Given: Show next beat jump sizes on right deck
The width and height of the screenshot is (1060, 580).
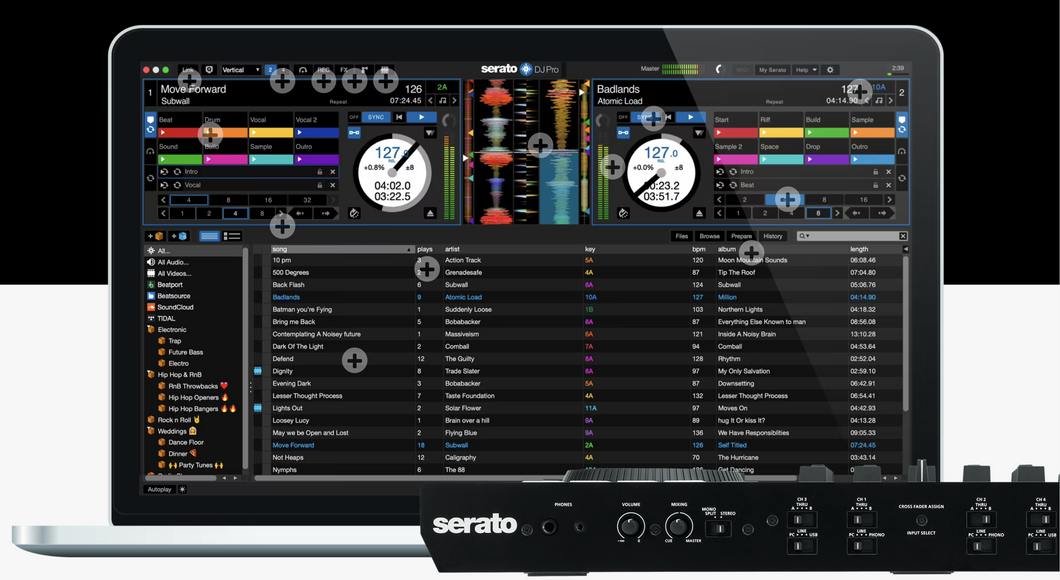Looking at the screenshot, I should (x=837, y=213).
